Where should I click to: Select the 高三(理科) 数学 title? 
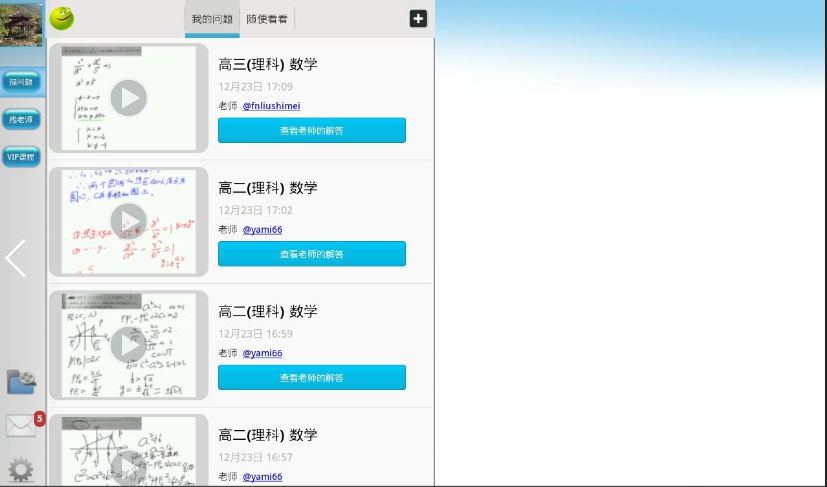[268, 64]
